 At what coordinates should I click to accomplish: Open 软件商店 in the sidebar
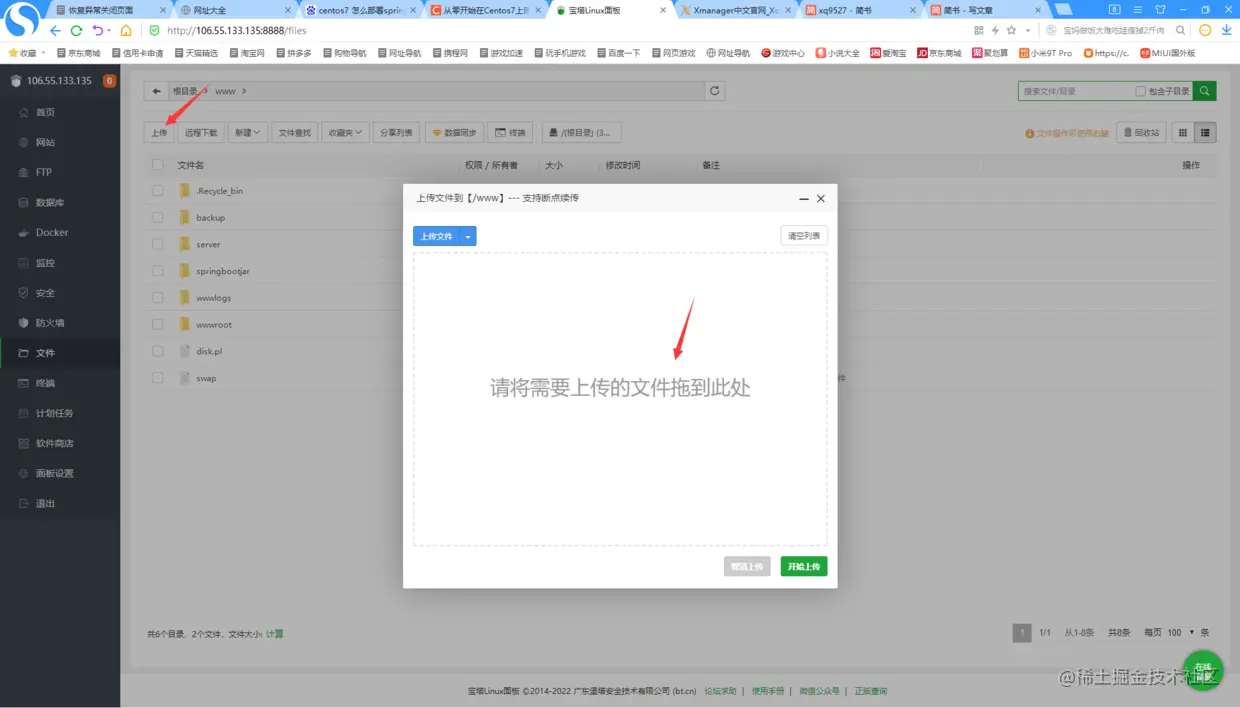point(55,443)
